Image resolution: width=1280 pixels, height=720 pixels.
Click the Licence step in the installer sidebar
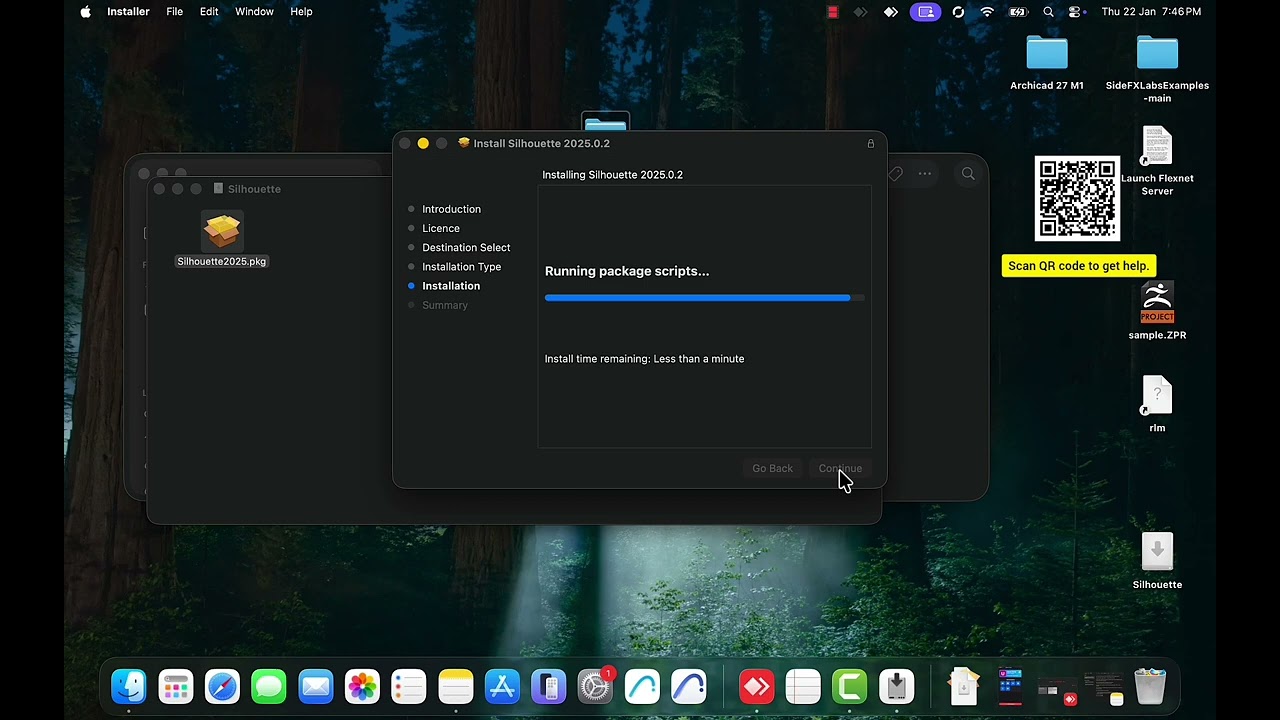click(441, 228)
